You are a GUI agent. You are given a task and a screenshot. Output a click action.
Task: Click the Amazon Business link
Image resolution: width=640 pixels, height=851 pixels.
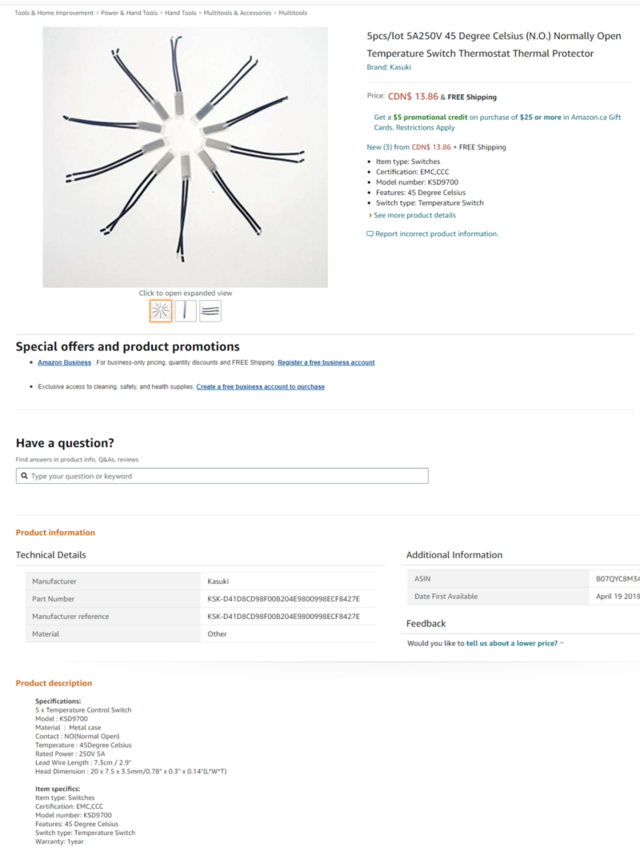[x=65, y=363]
